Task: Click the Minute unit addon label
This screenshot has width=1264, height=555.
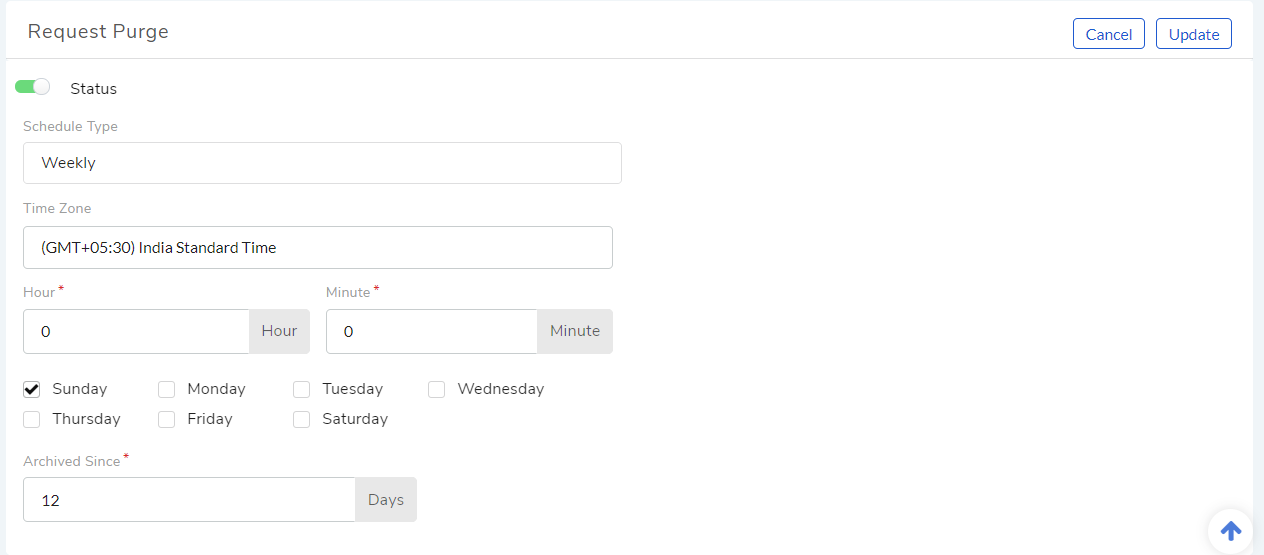Action: (575, 331)
